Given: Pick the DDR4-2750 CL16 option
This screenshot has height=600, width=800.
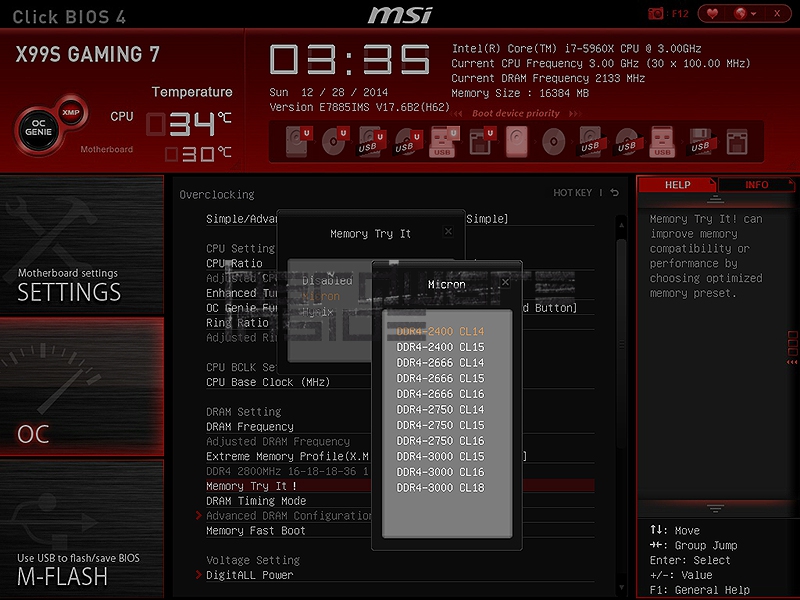Looking at the screenshot, I should pyautogui.click(x=440, y=441).
